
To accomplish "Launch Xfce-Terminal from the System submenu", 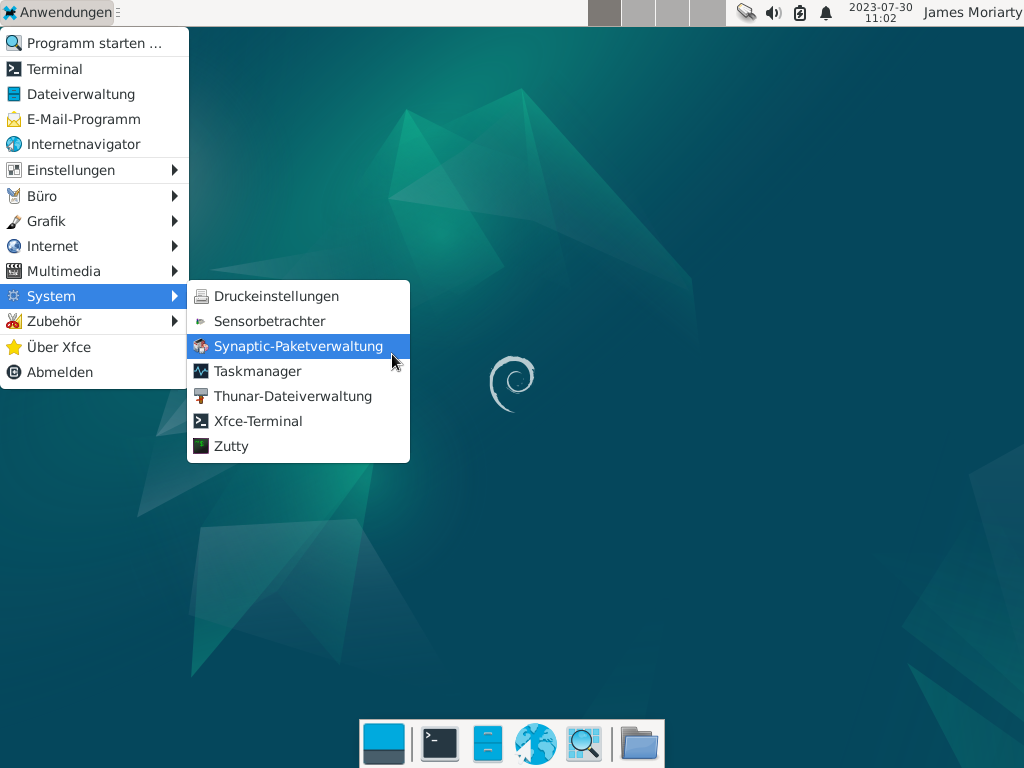I will coord(298,421).
